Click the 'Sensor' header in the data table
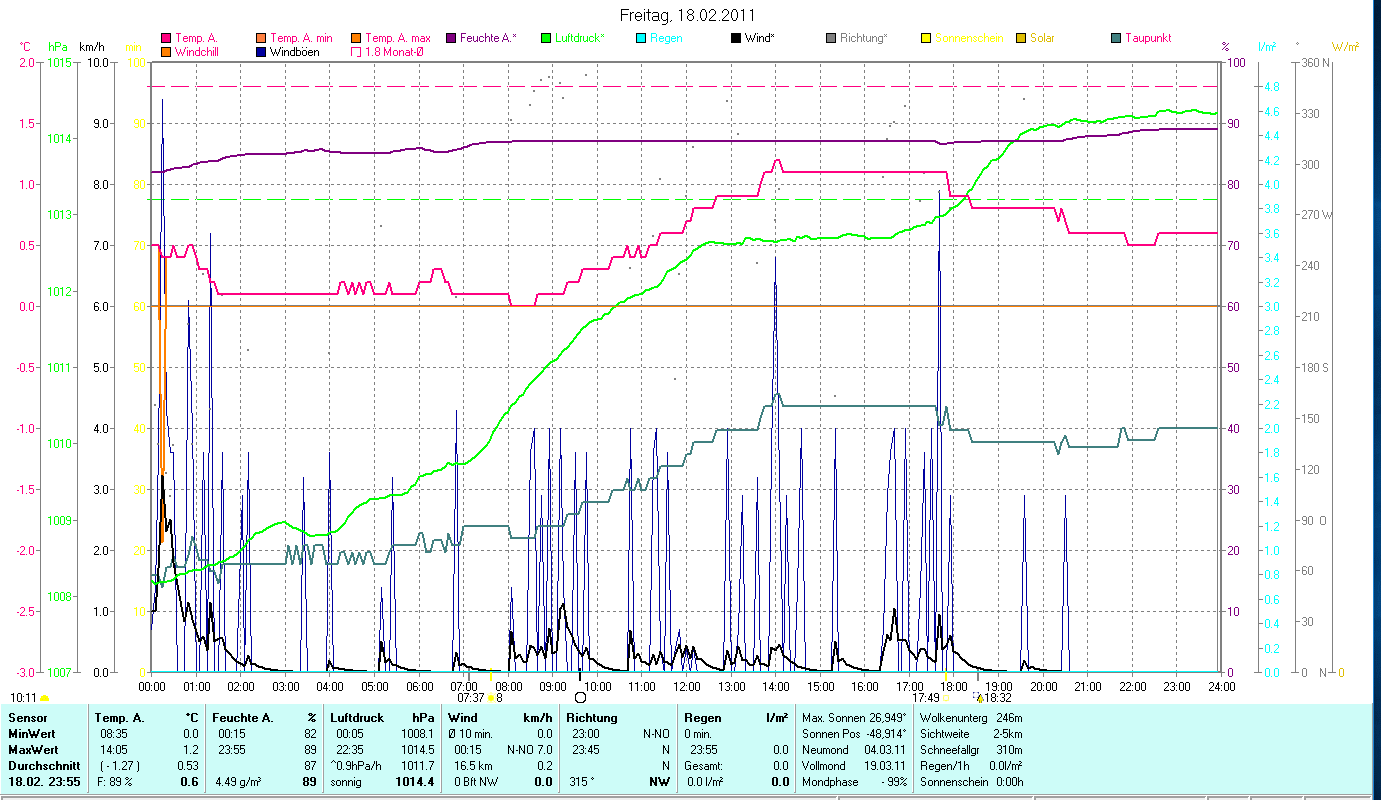Screen dimensions: 1381x800 [x=27, y=718]
